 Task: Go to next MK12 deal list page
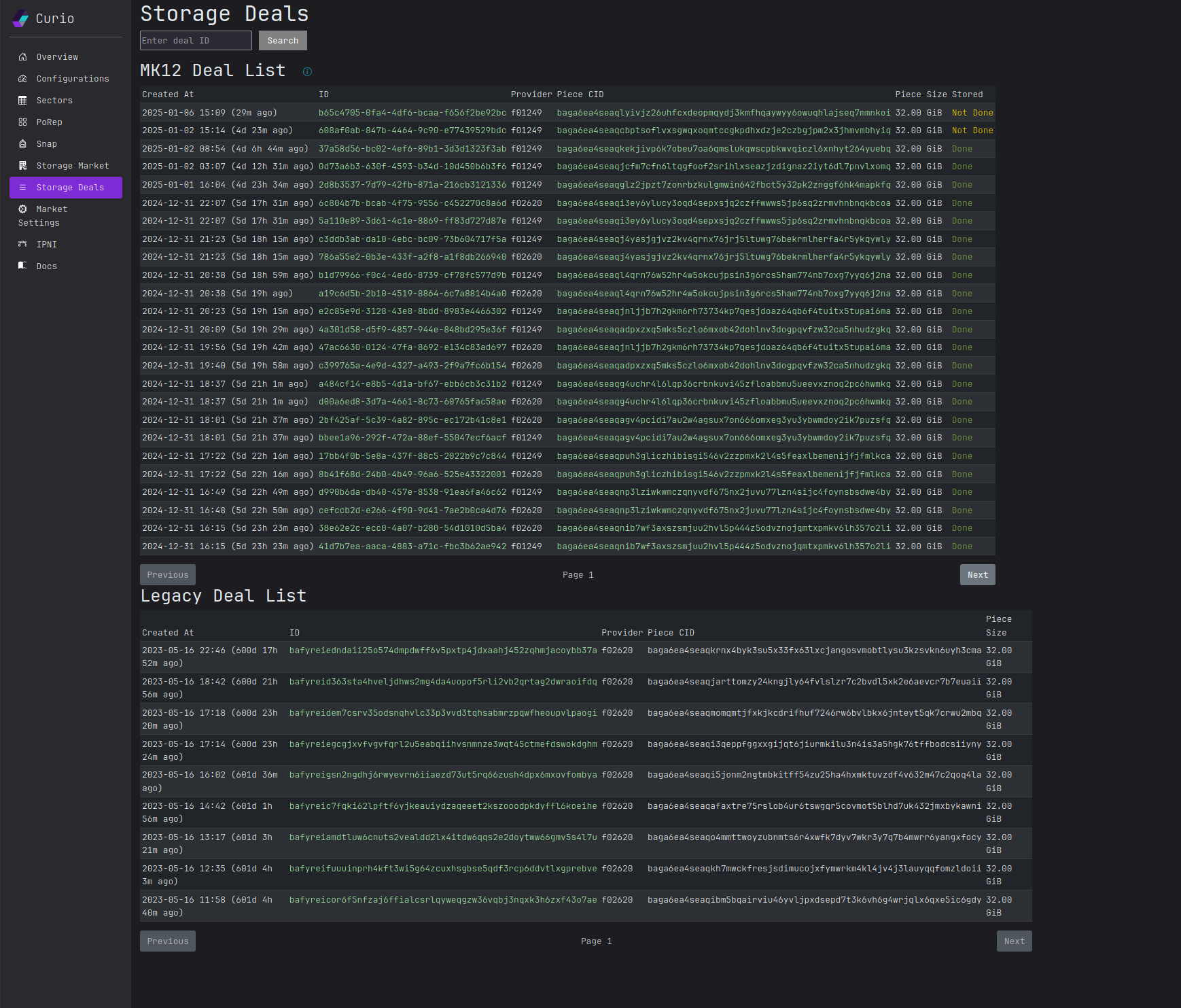pos(977,575)
